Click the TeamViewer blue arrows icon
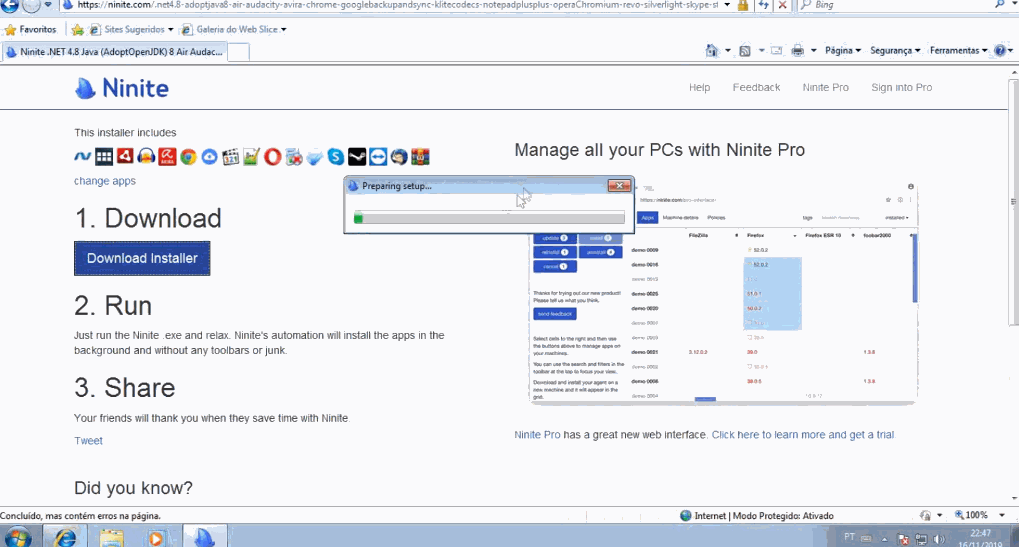The height and width of the screenshot is (547, 1019). pyautogui.click(x=378, y=157)
